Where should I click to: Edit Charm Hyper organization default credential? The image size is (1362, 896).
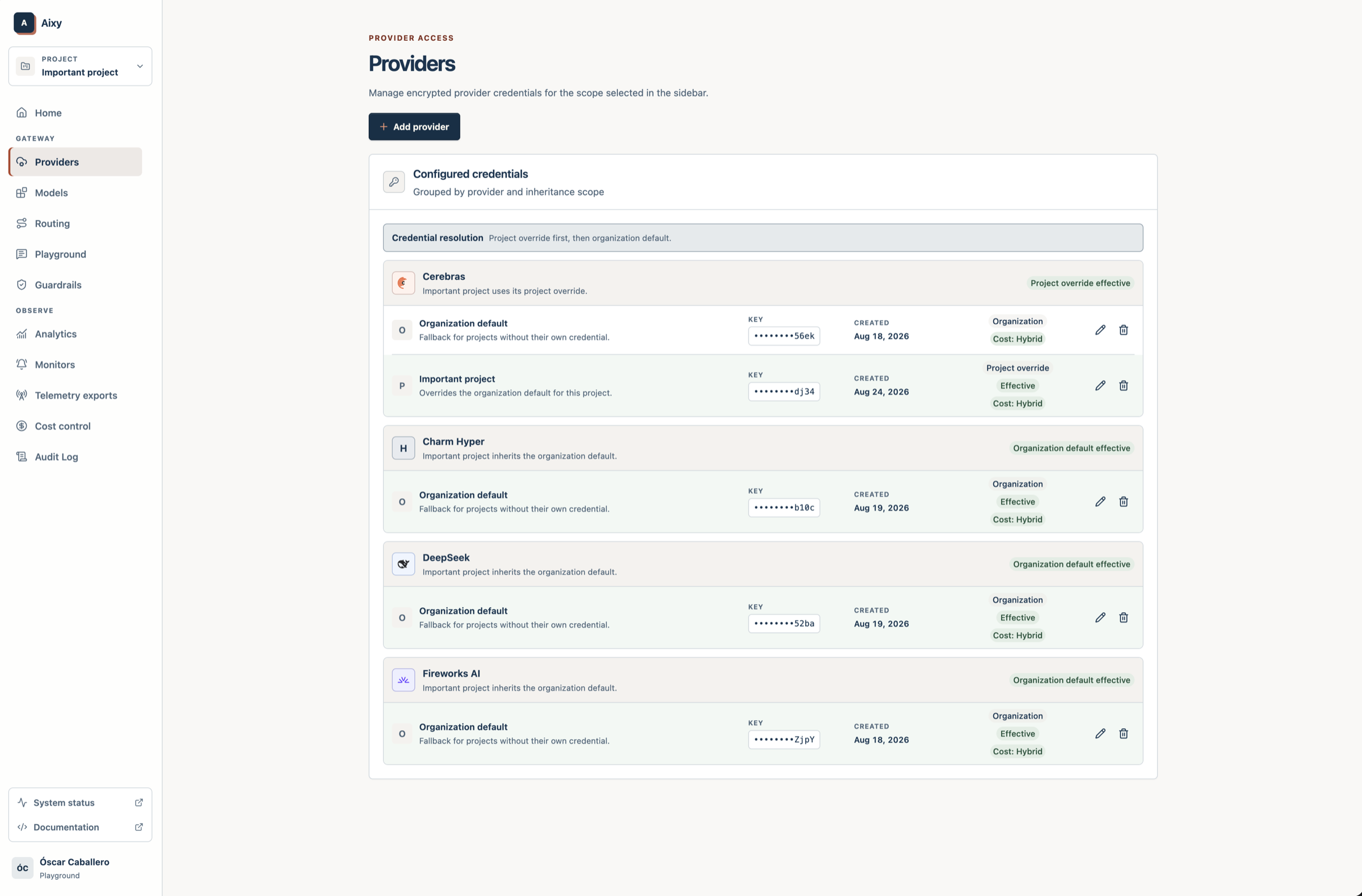tap(1100, 502)
